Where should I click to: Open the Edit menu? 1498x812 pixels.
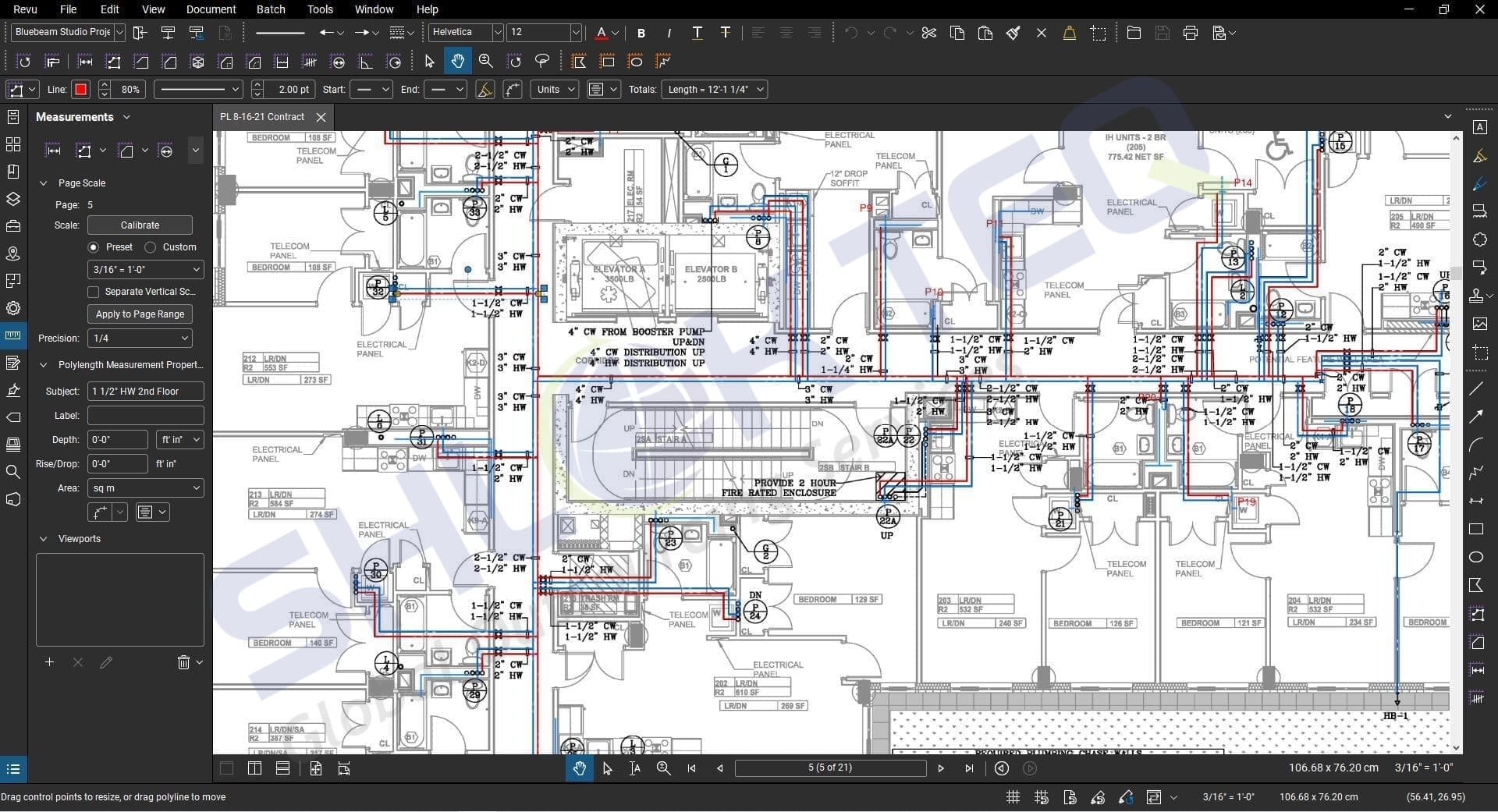tap(110, 9)
